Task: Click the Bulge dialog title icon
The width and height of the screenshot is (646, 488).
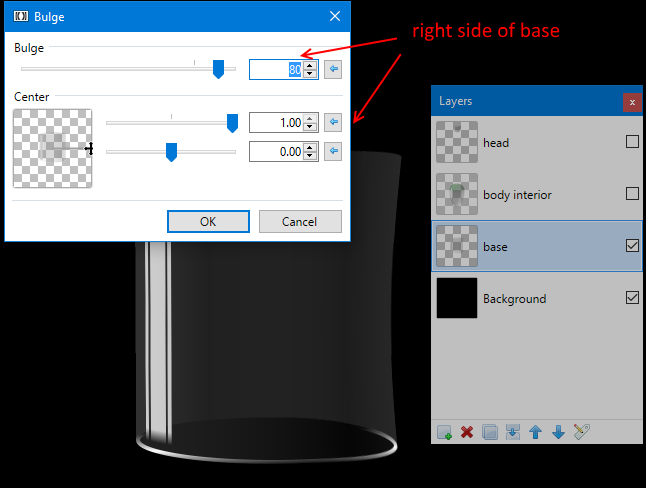Action: point(21,16)
